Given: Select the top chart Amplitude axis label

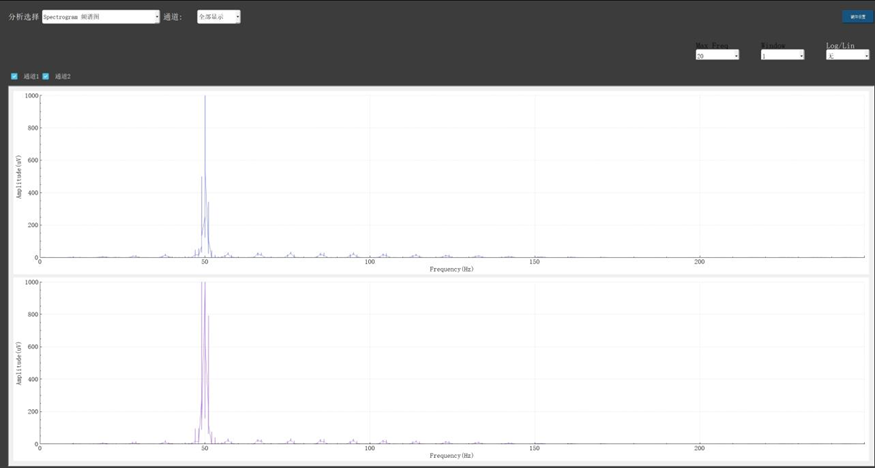Looking at the screenshot, I should pos(19,176).
